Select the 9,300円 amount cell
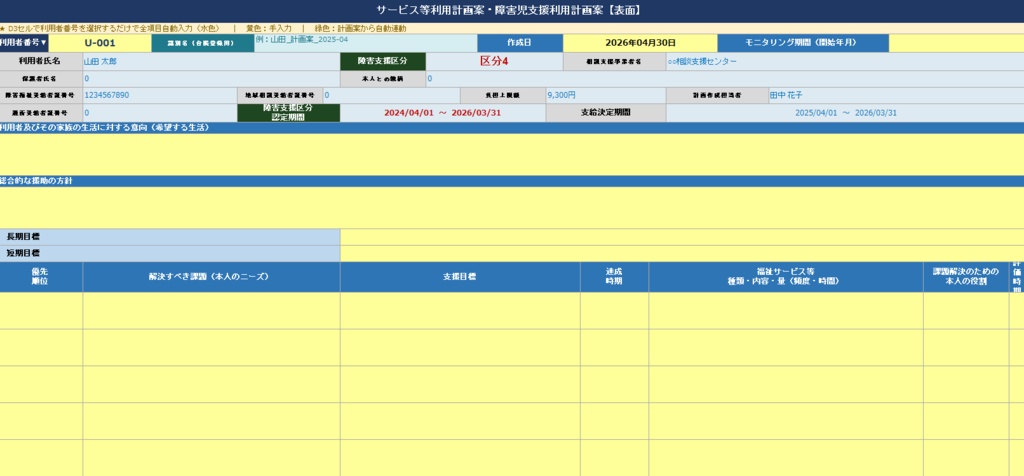Viewport: 1024px width, 476px height. coord(605,95)
